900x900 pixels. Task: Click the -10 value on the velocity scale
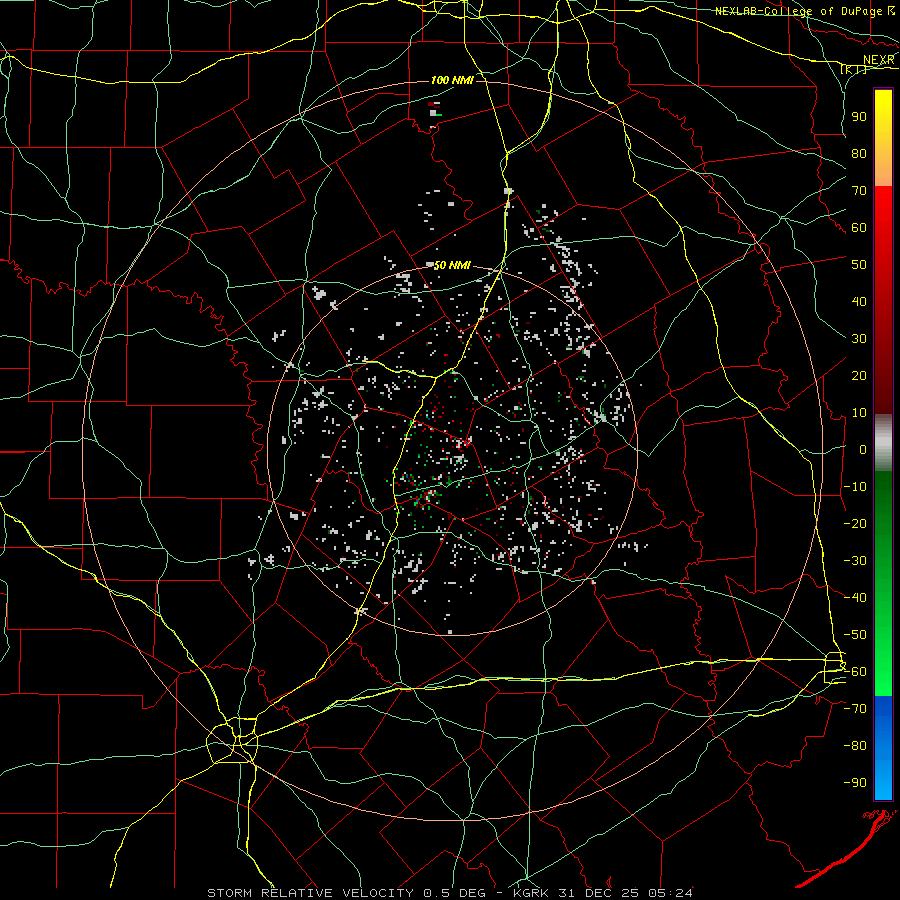(x=855, y=487)
